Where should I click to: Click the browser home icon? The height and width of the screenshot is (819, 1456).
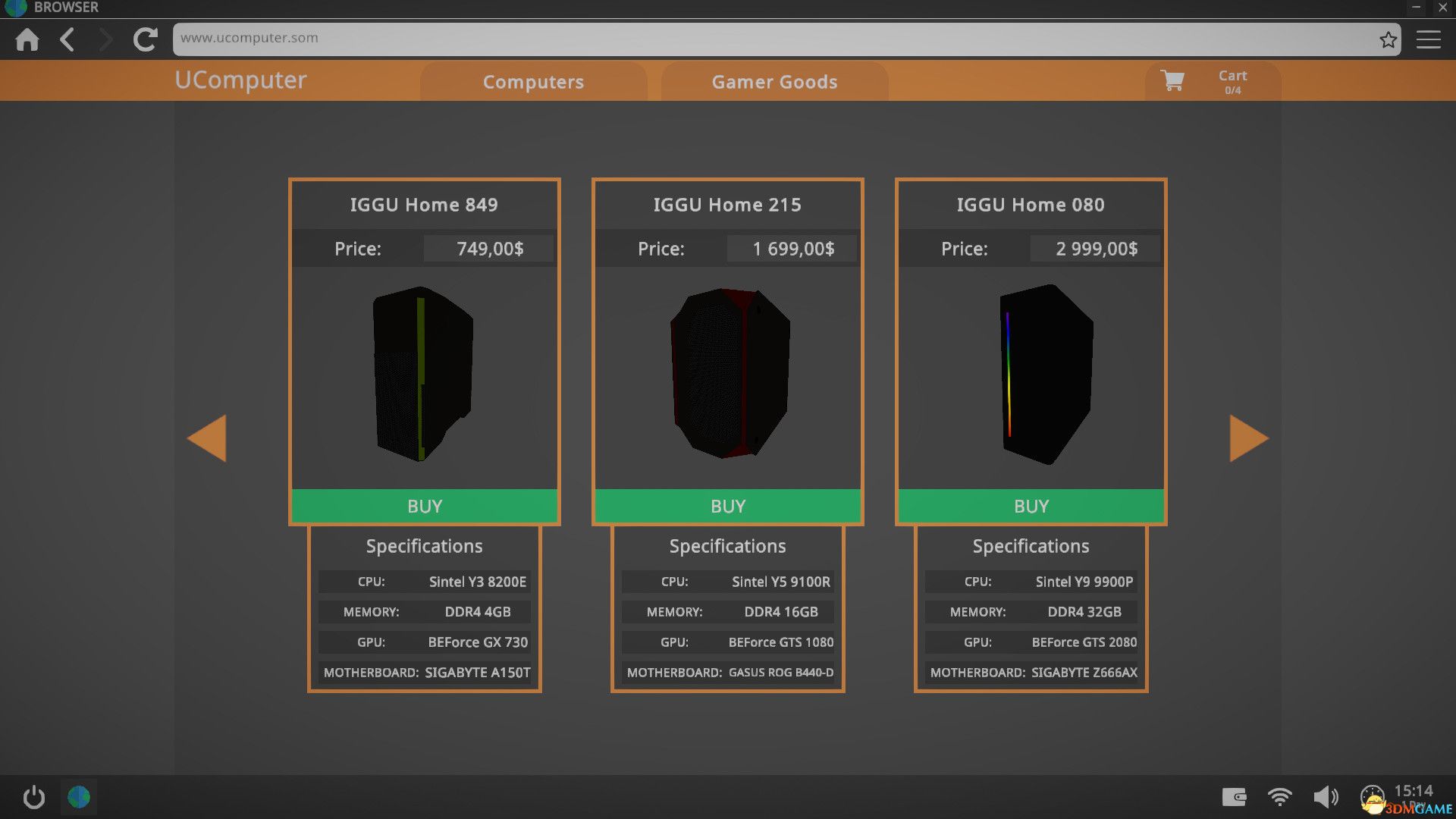27,39
